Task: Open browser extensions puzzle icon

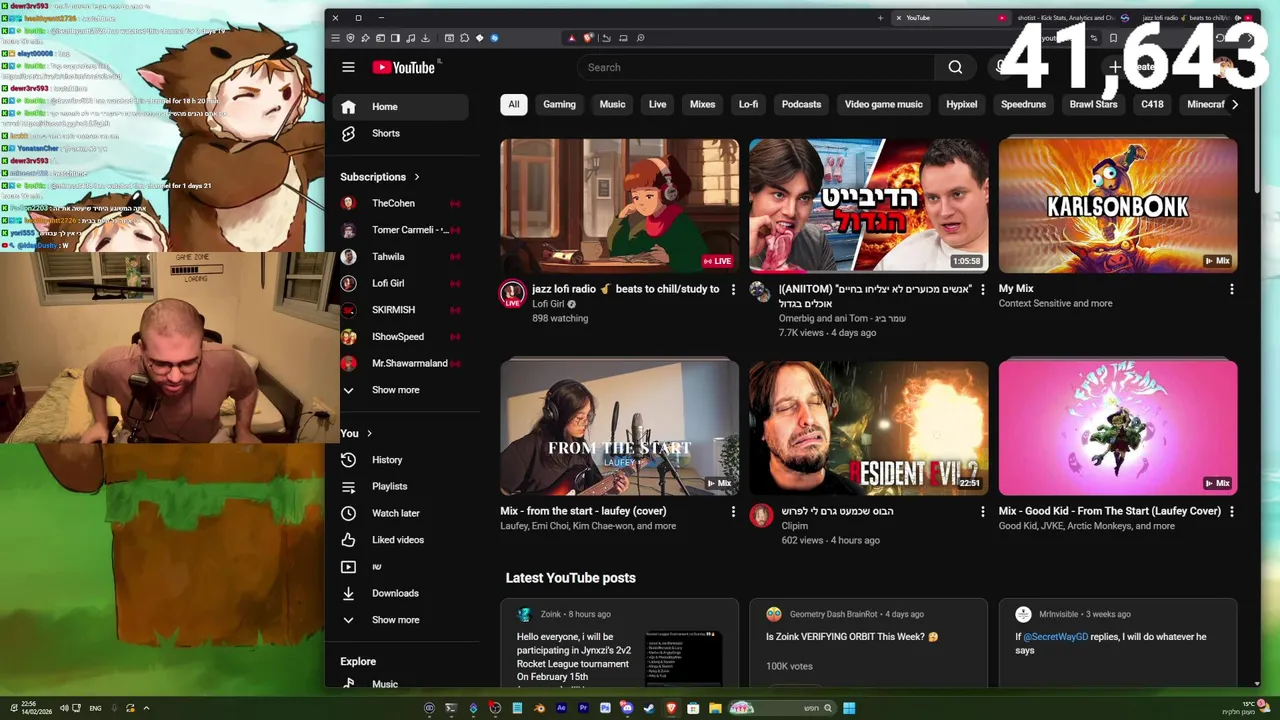Action: (464, 38)
